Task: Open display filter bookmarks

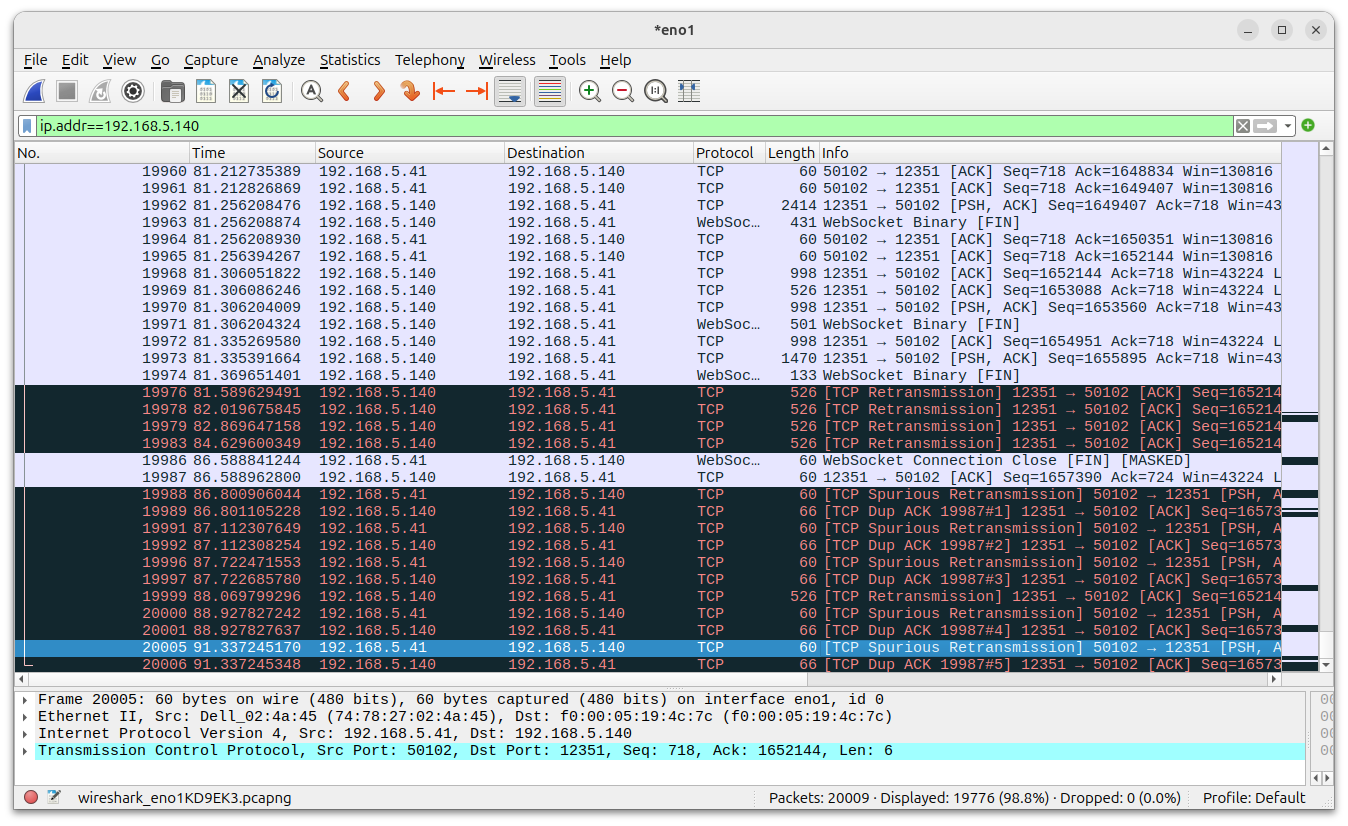Action: coord(28,126)
